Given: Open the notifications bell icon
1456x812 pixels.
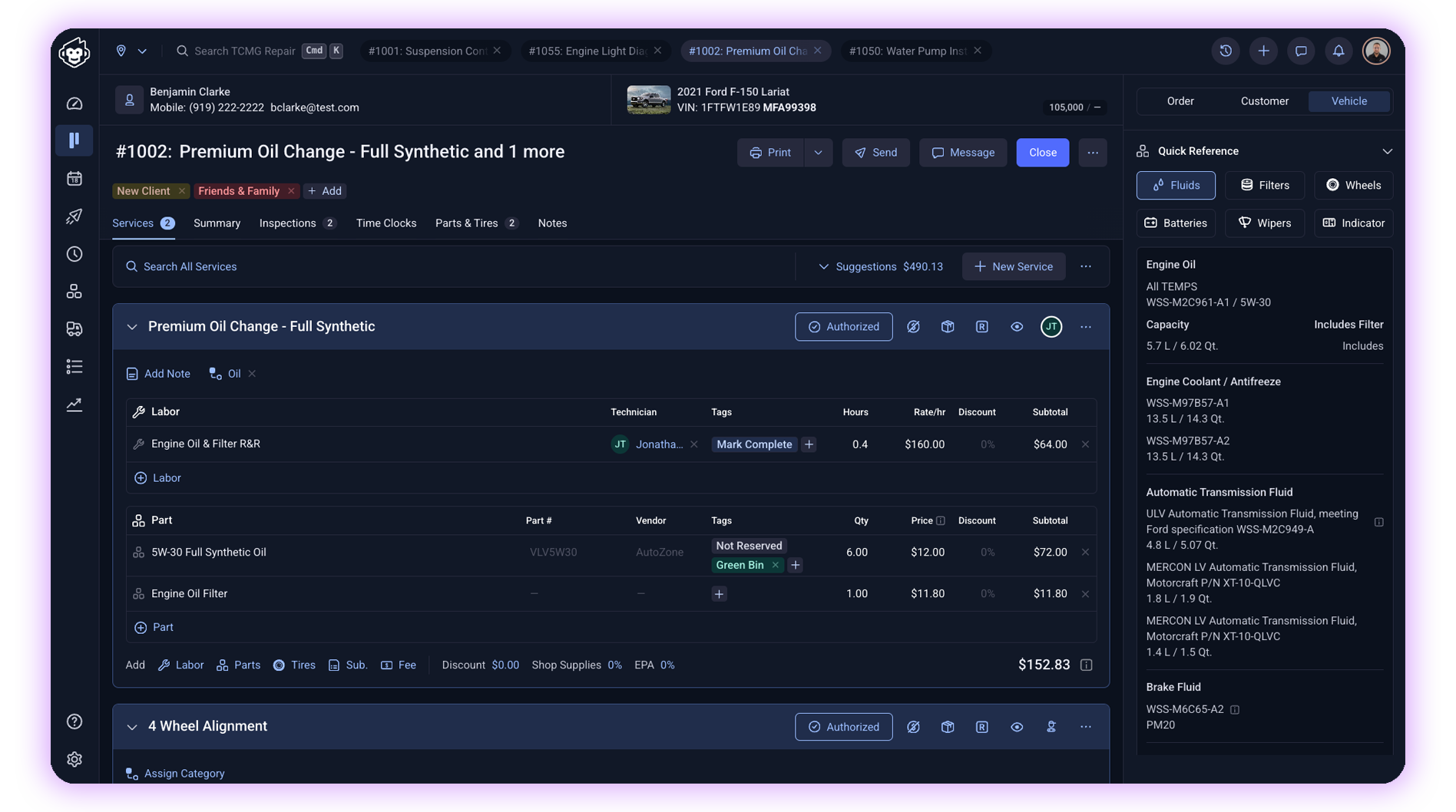Looking at the screenshot, I should [1339, 51].
